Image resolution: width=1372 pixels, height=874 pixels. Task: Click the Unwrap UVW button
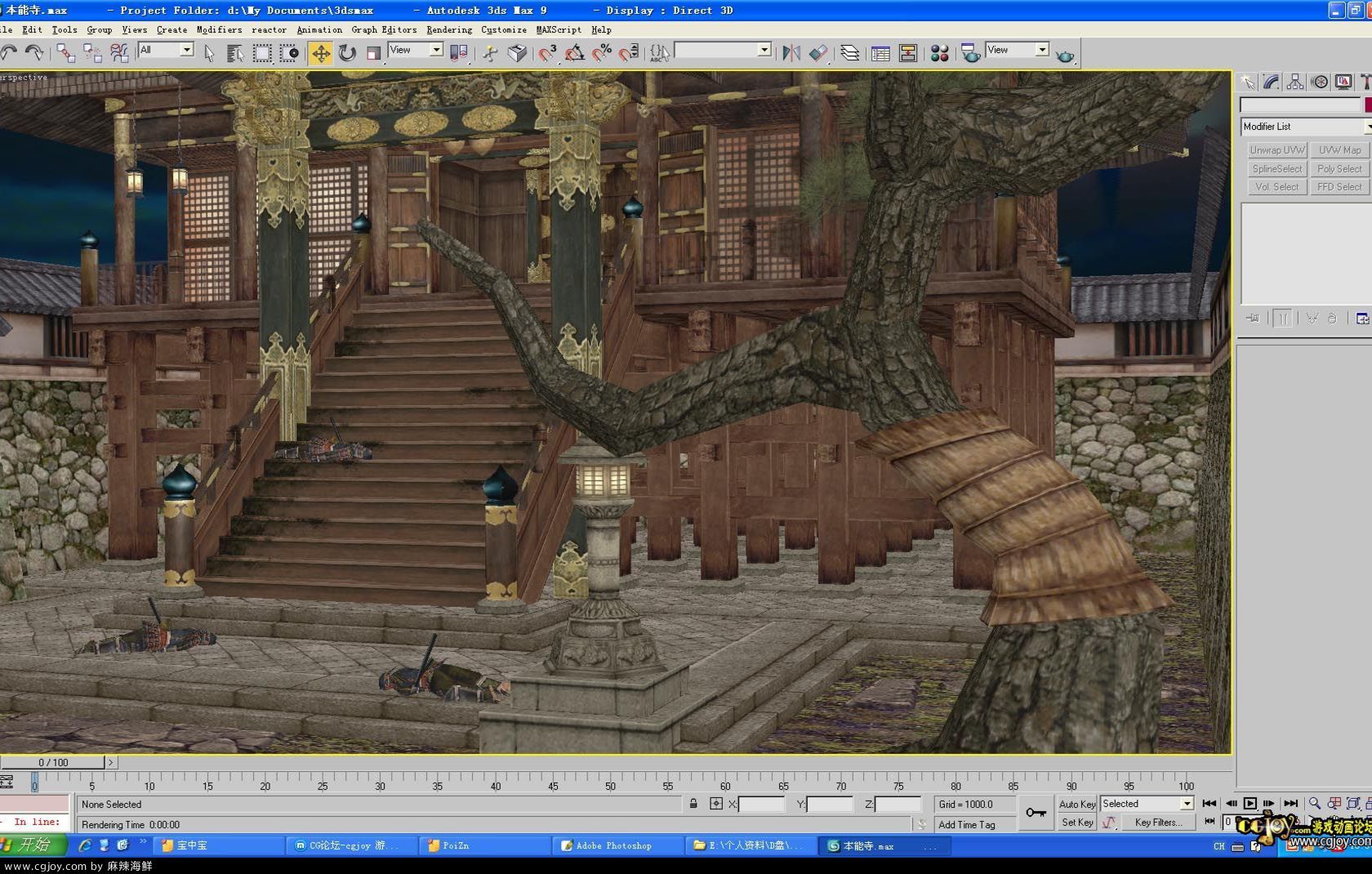[x=1277, y=150]
